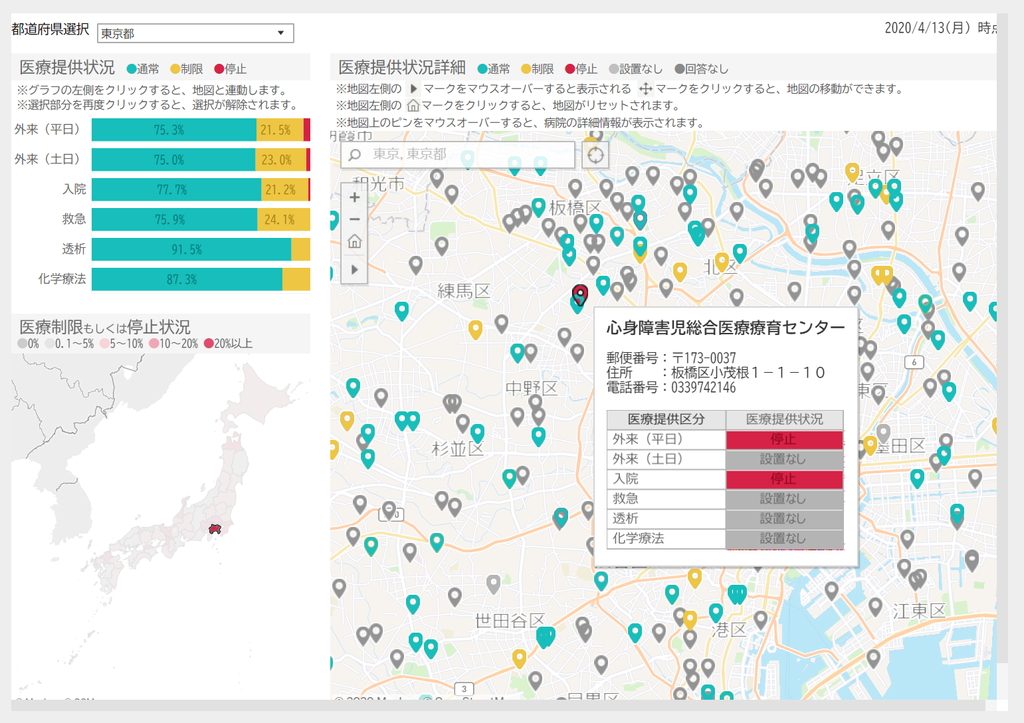Image resolution: width=1024 pixels, height=723 pixels.
Task: Click the arrow to expand the map control panel
Action: click(x=355, y=268)
